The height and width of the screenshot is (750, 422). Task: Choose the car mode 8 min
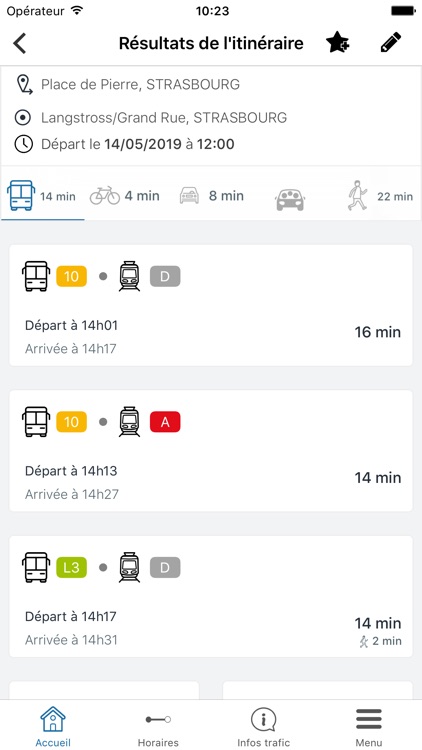click(x=211, y=196)
